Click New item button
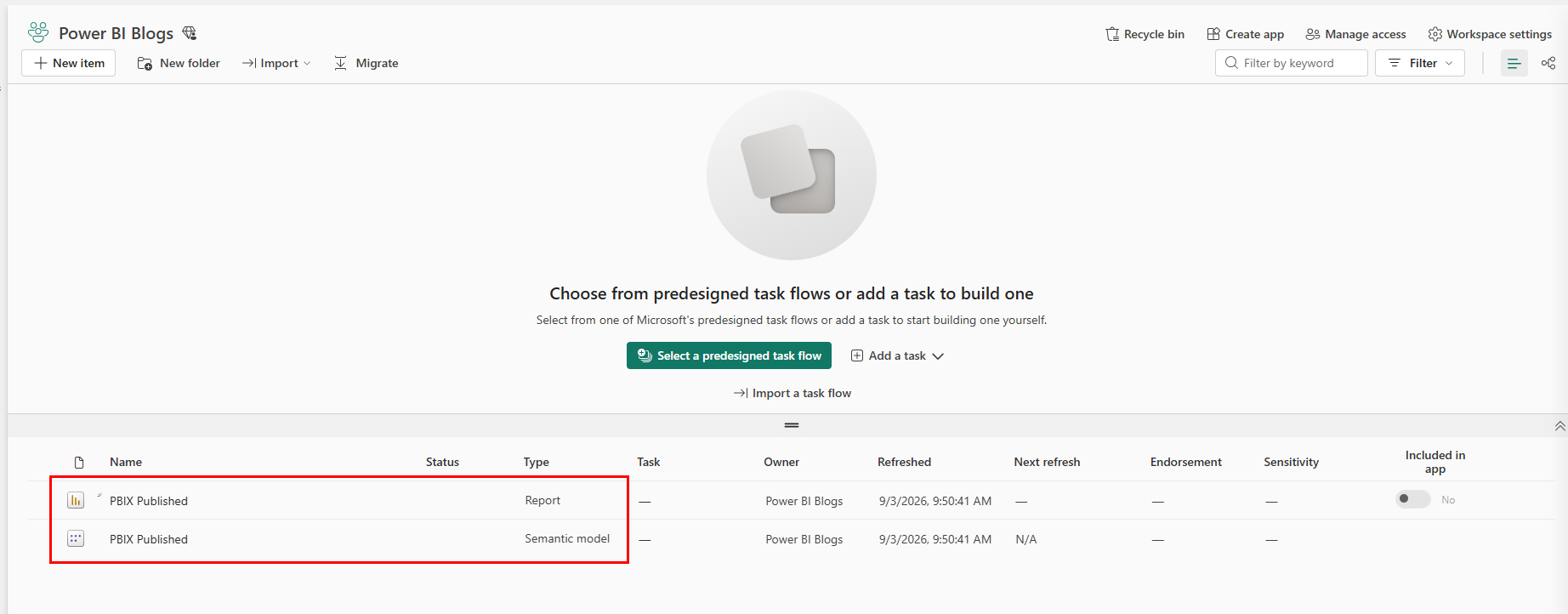The width and height of the screenshot is (1568, 614). click(x=68, y=63)
